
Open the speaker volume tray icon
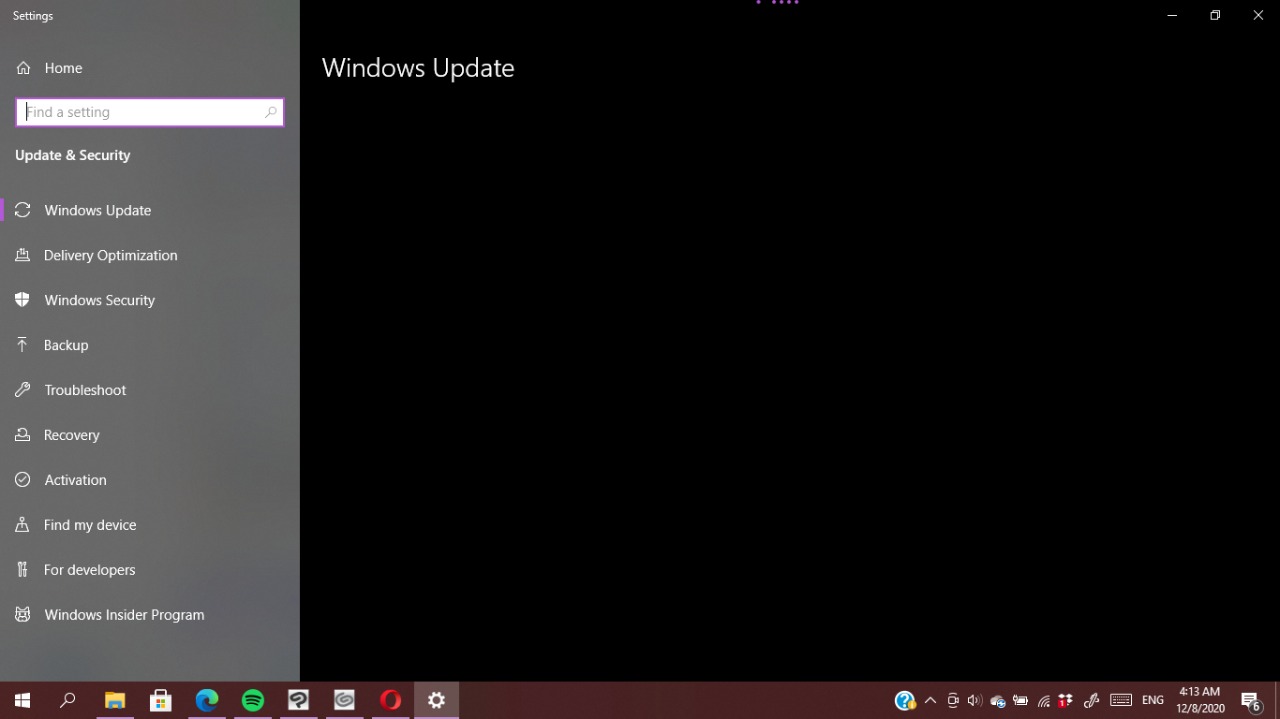(x=975, y=700)
